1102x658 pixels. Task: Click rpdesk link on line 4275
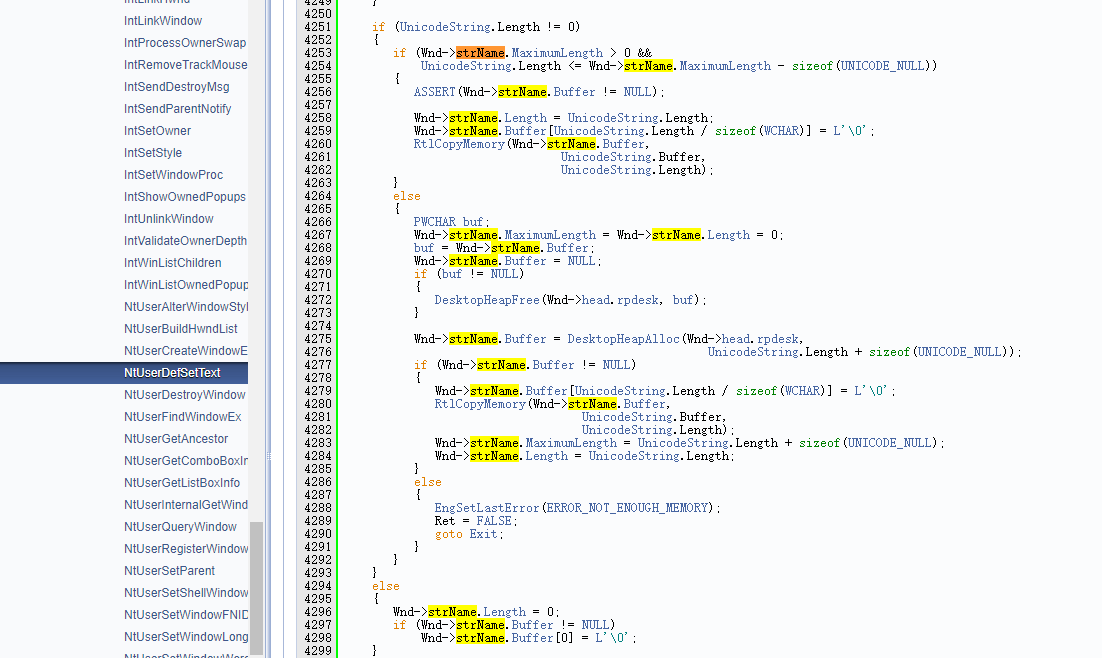coord(778,339)
